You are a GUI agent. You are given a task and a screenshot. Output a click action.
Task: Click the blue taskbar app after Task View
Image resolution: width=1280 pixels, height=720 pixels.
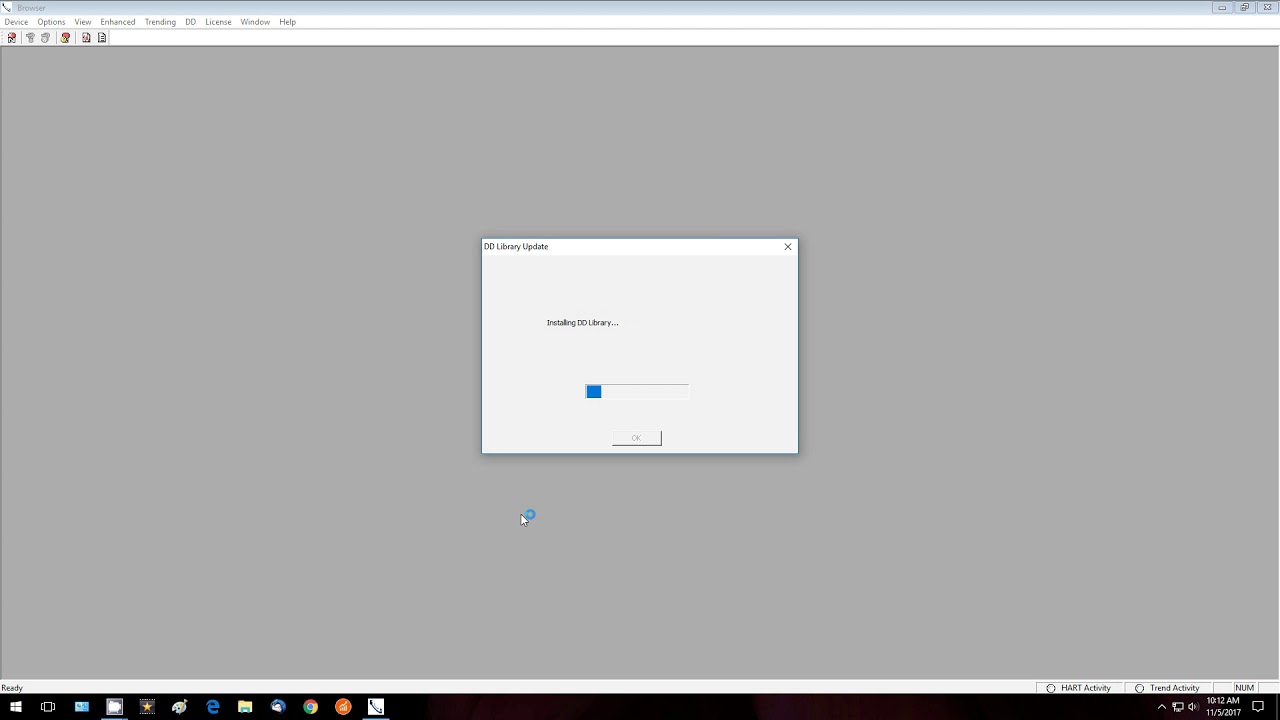point(82,707)
